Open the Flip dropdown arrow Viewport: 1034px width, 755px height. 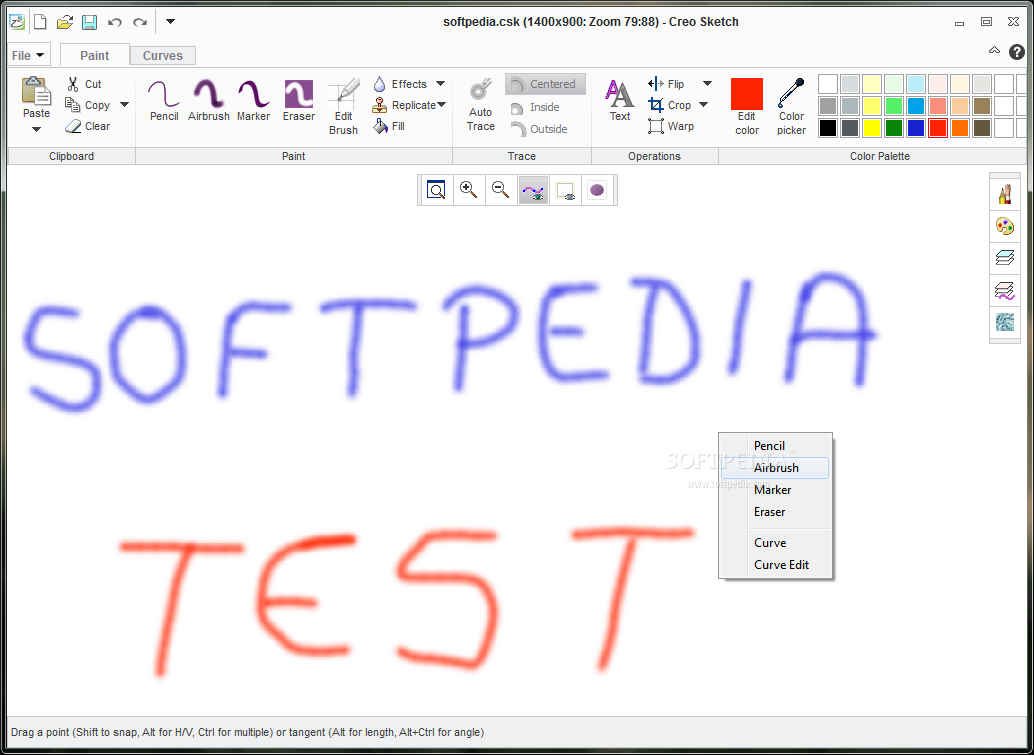pos(707,84)
